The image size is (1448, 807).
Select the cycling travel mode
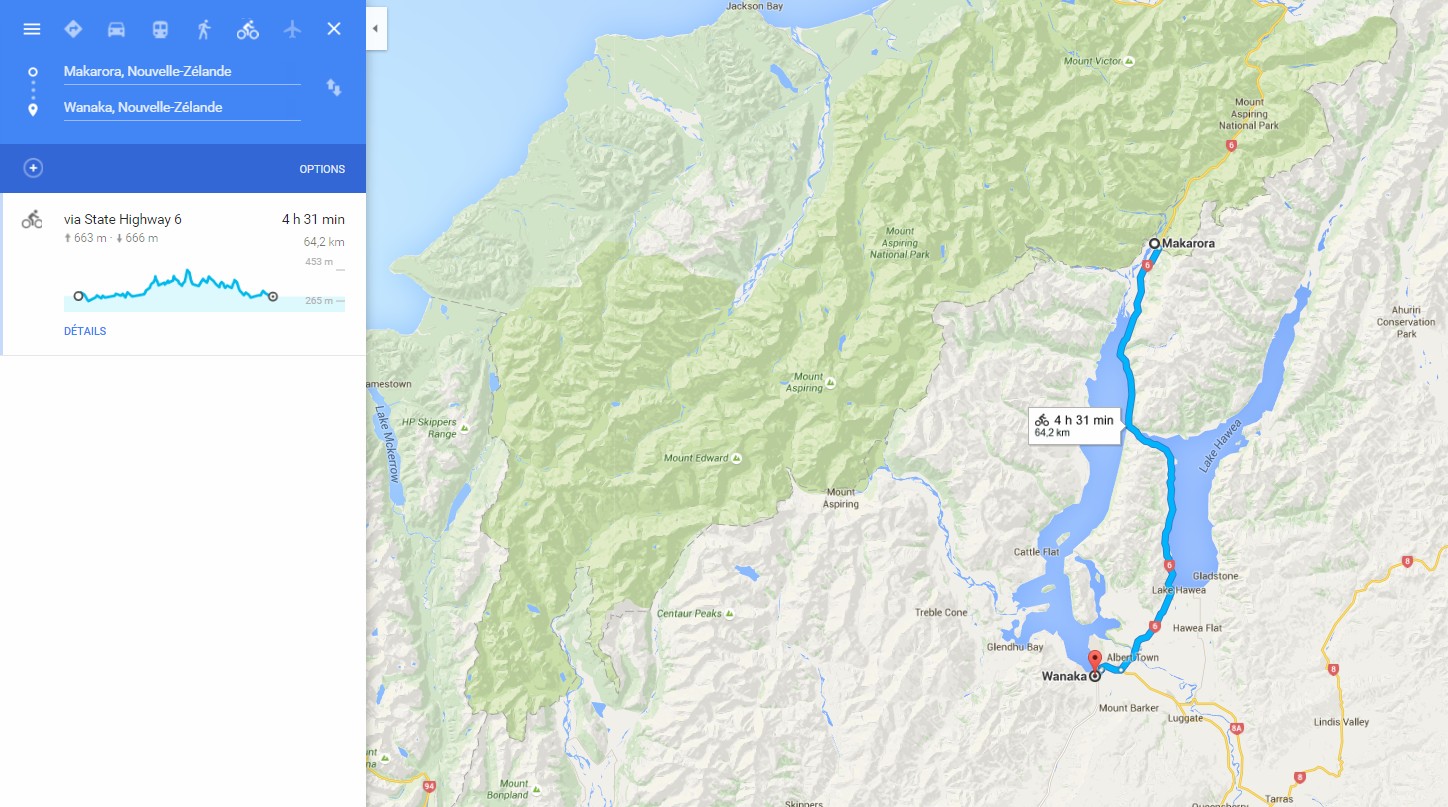coord(248,29)
